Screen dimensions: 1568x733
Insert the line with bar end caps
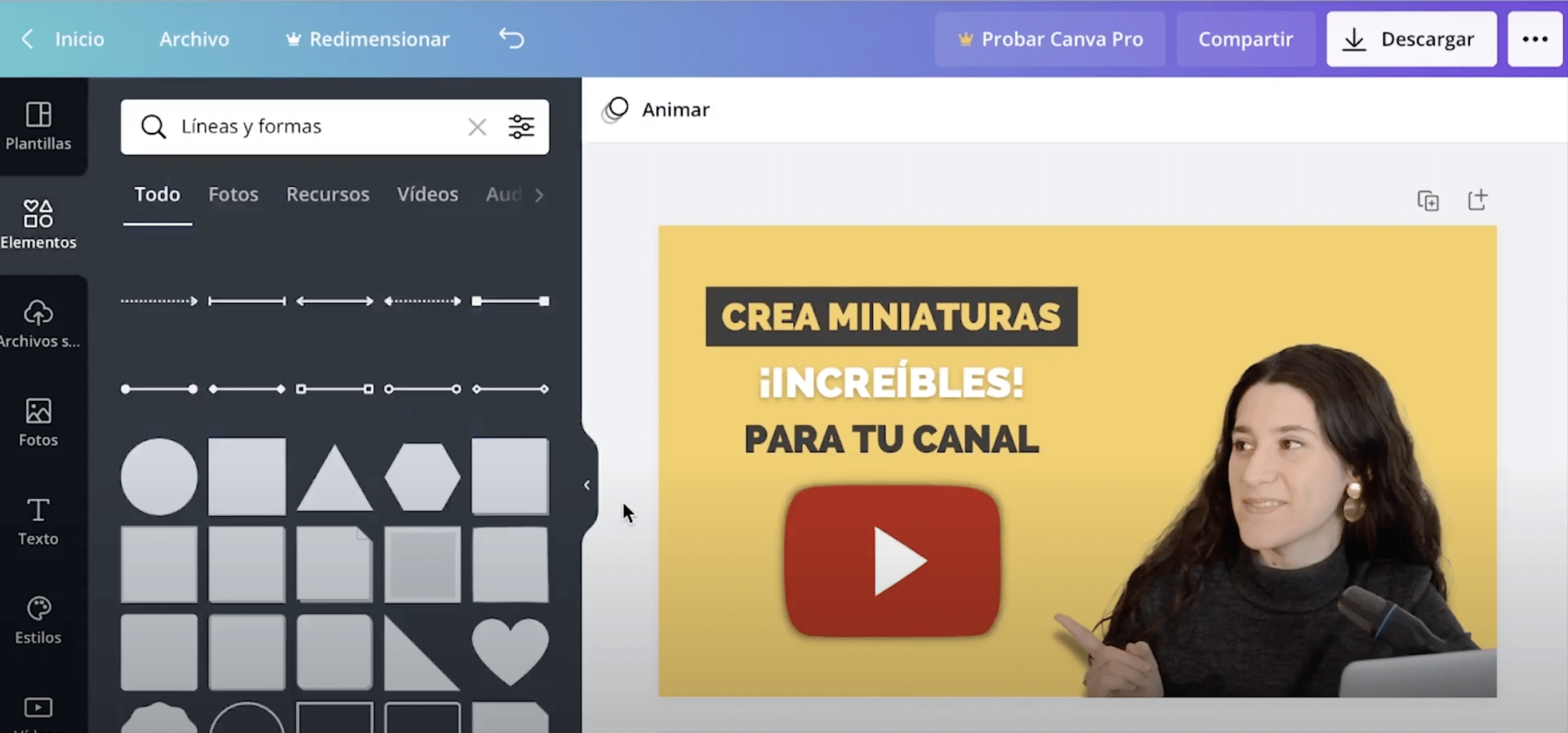point(247,301)
